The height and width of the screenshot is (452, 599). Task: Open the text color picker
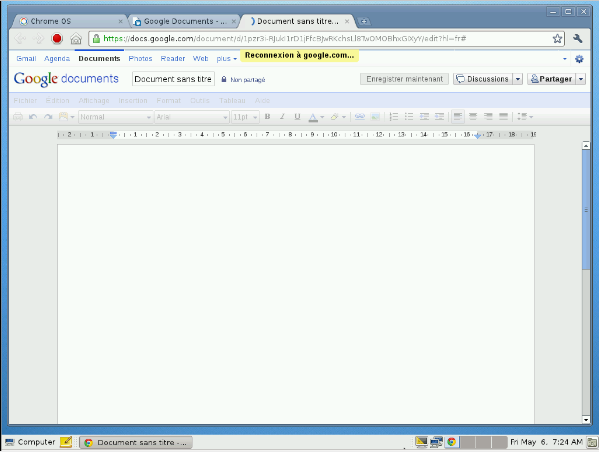[x=316, y=117]
